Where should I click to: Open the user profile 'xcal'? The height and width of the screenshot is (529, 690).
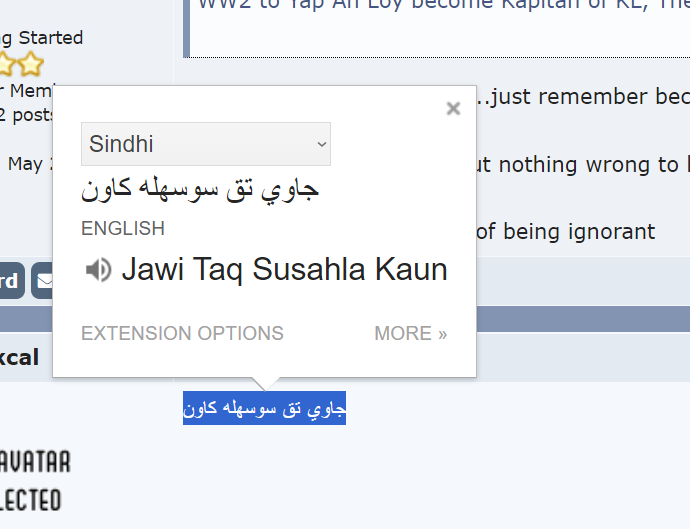pyautogui.click(x=19, y=357)
